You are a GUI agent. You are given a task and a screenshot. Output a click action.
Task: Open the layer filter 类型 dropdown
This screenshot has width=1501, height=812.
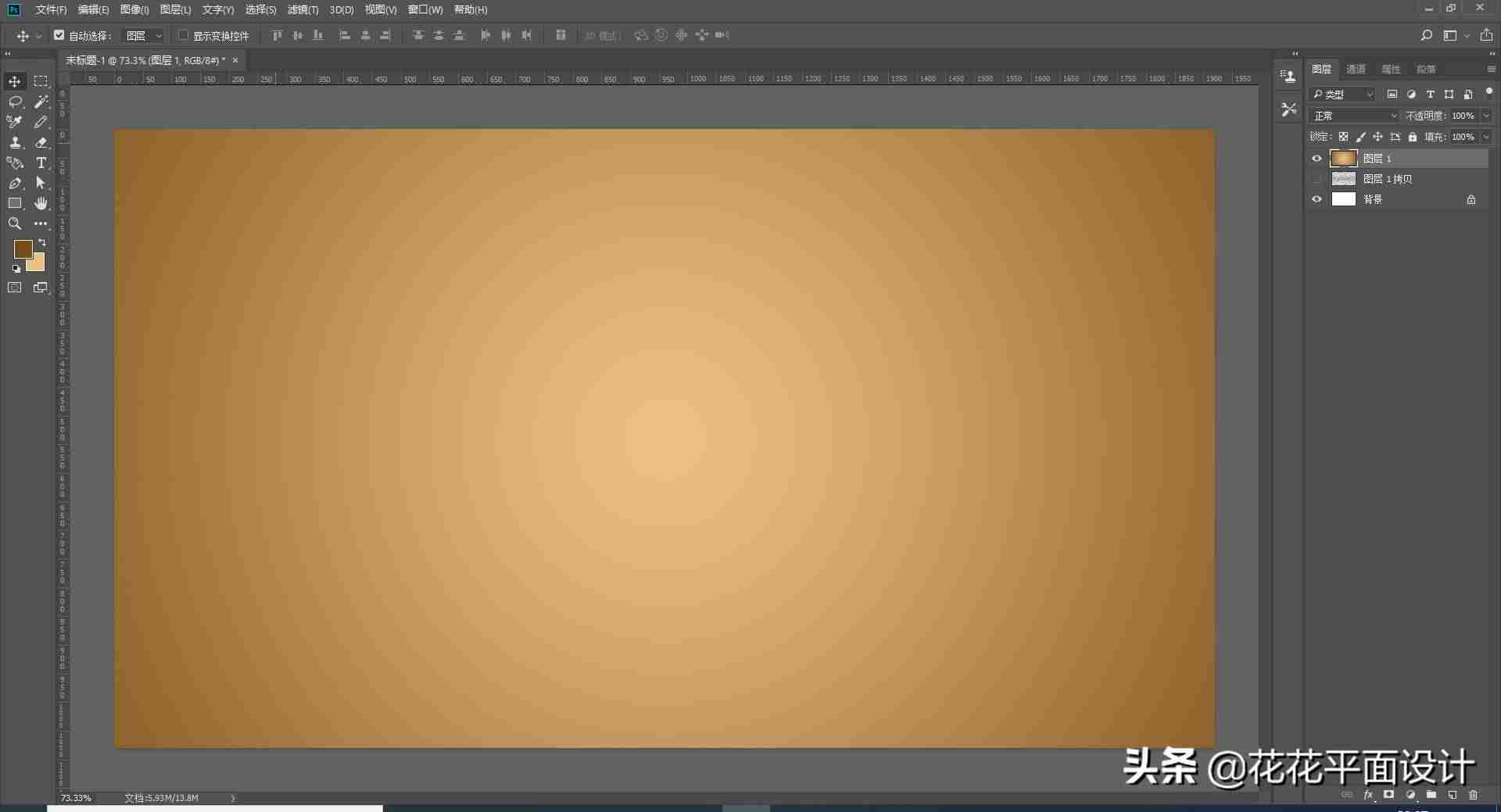pos(1342,95)
